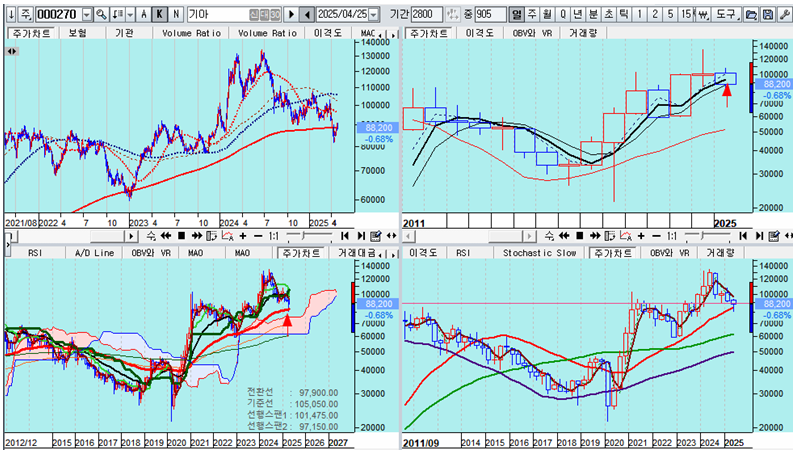This screenshot has width=795, height=451.
Task: Select A/D Line tab in bottom-left chart
Action: [94, 252]
